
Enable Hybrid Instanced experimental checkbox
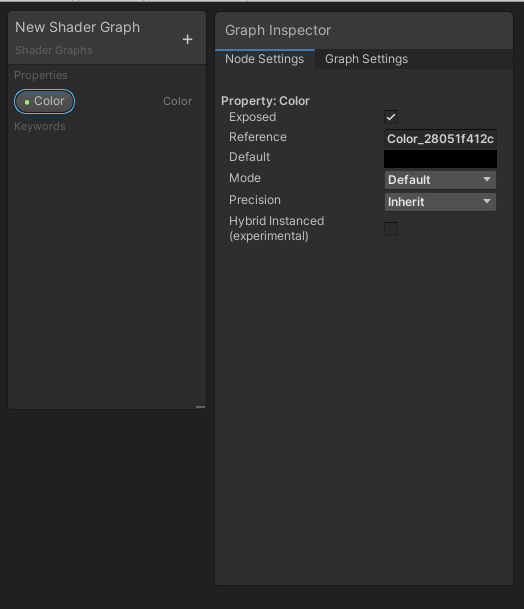(391, 229)
